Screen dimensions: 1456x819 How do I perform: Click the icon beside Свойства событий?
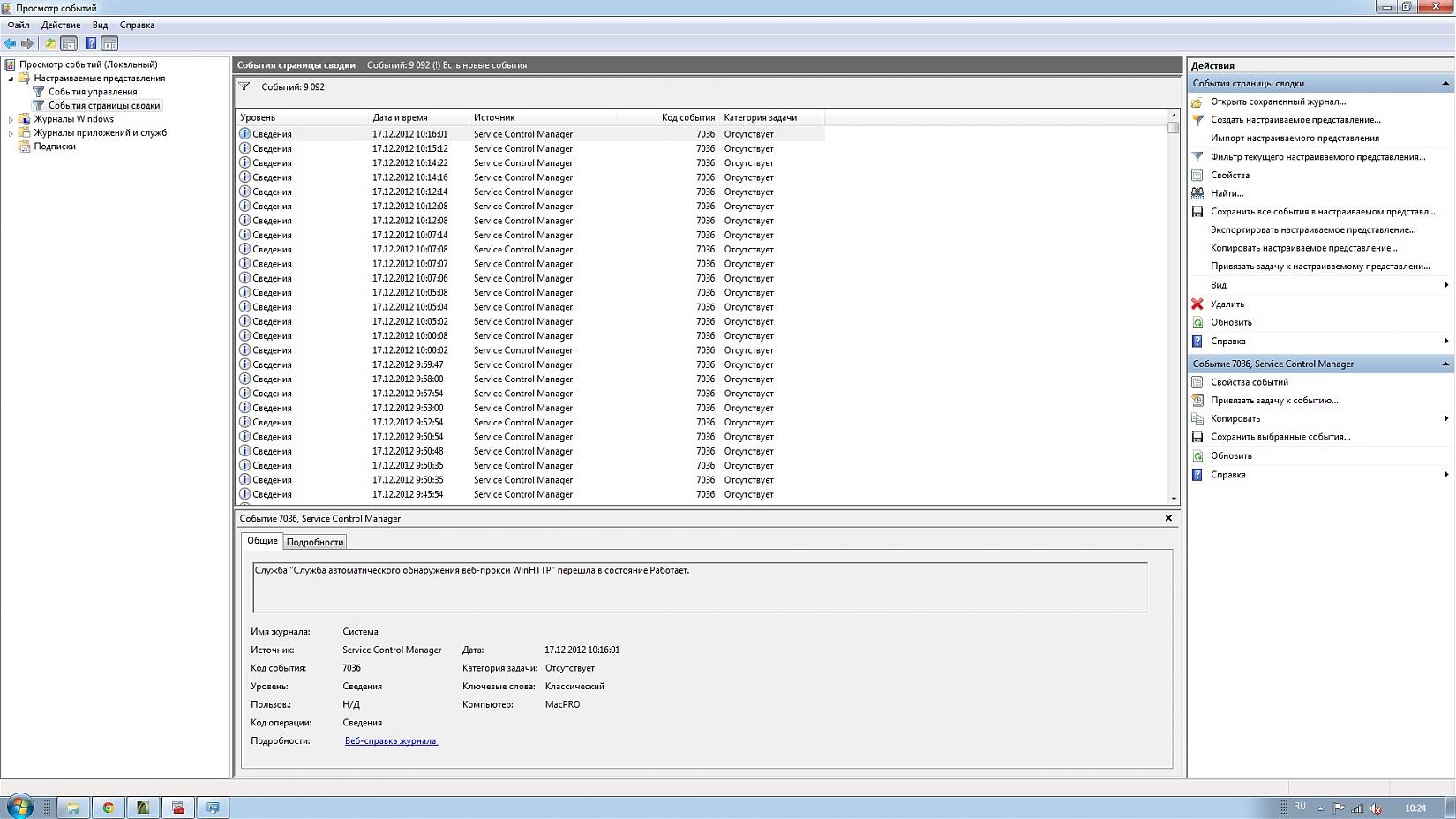[1197, 382]
